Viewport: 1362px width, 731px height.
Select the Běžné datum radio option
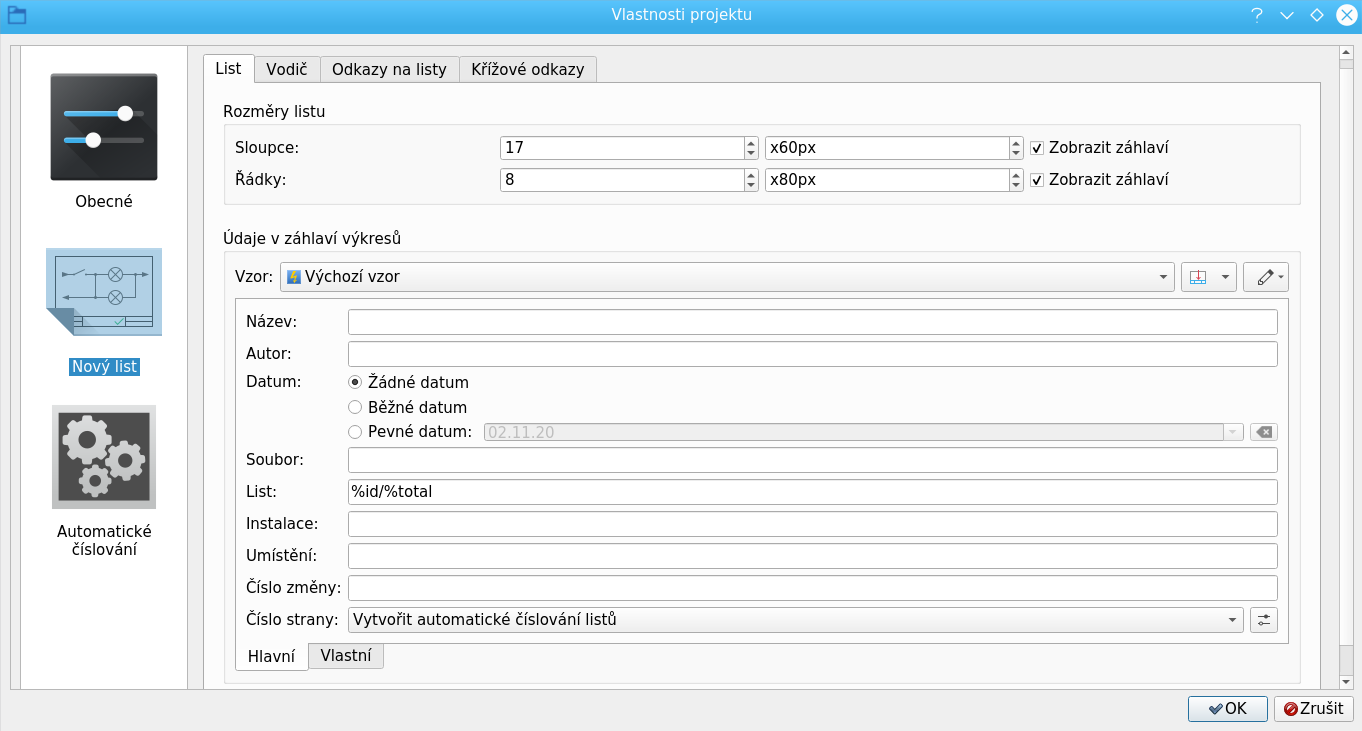click(x=355, y=407)
